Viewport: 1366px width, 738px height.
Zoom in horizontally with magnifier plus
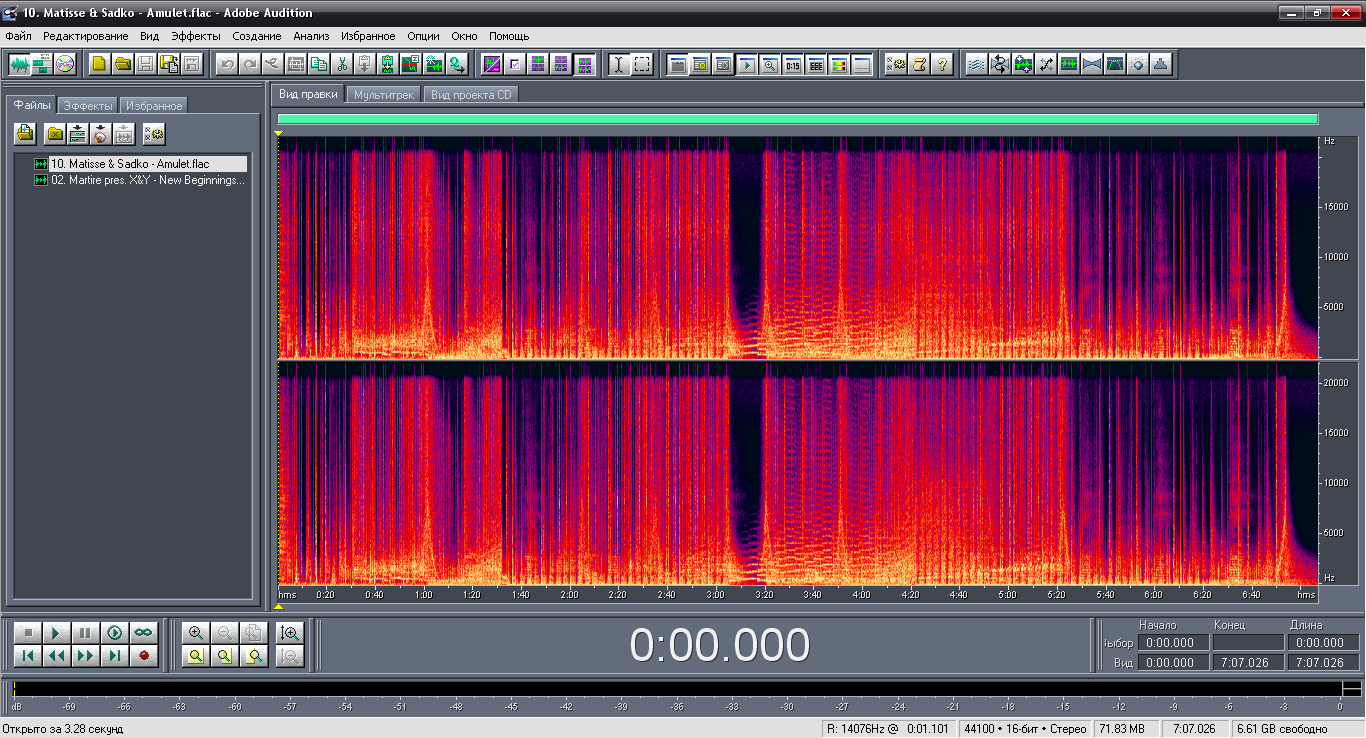point(196,633)
